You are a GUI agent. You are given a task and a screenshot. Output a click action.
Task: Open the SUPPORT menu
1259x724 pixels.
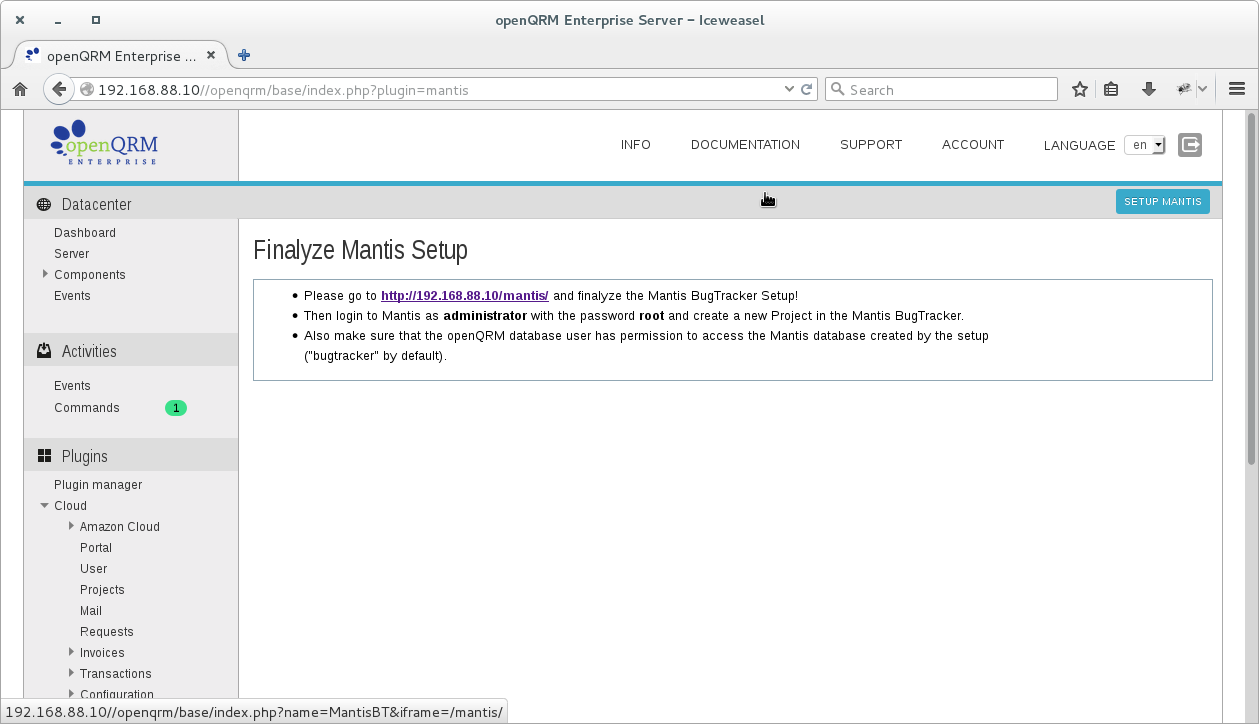(871, 145)
